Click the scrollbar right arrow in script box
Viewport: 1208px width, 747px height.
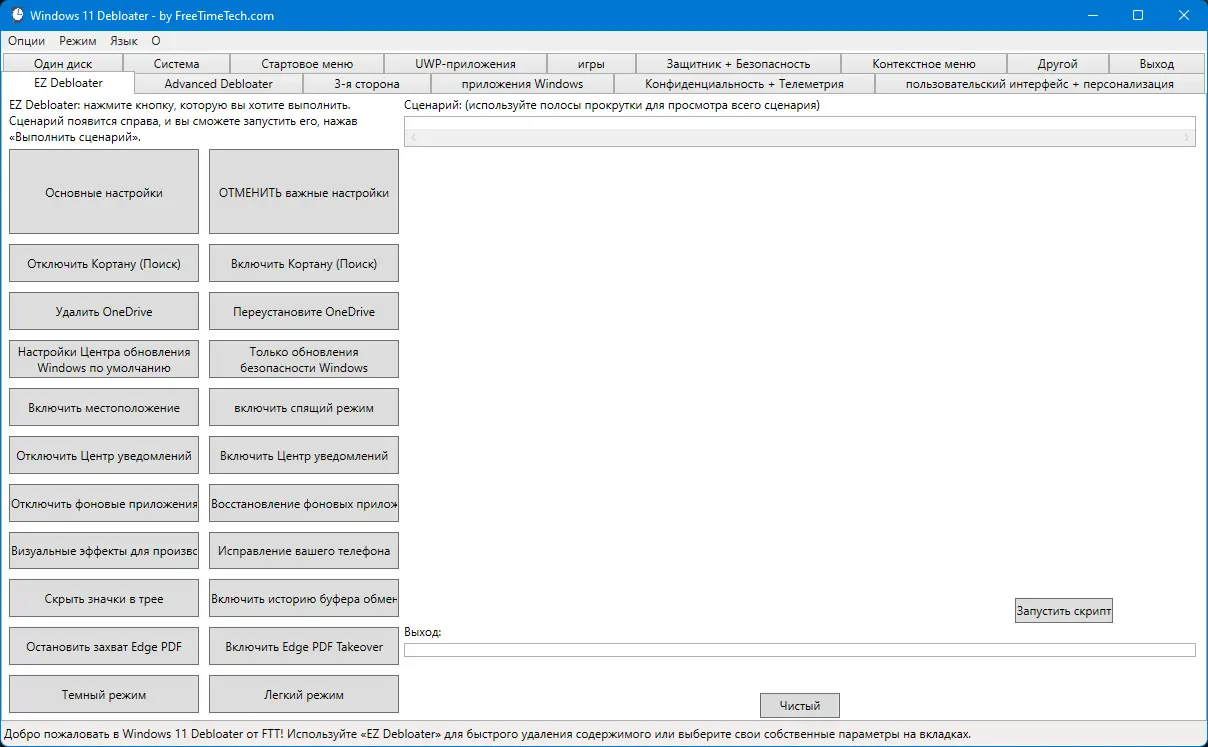1188,137
